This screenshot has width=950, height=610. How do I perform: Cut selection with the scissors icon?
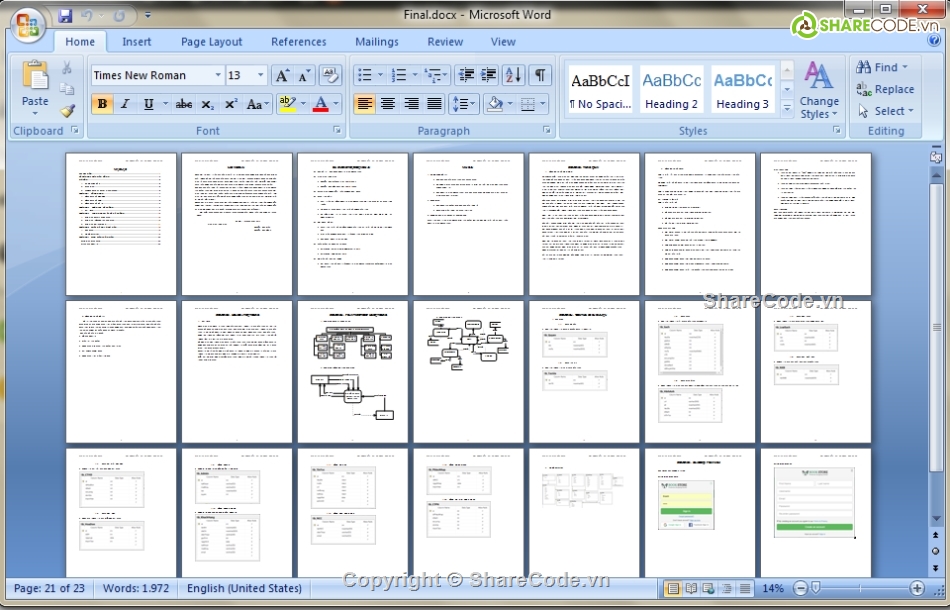pos(67,67)
